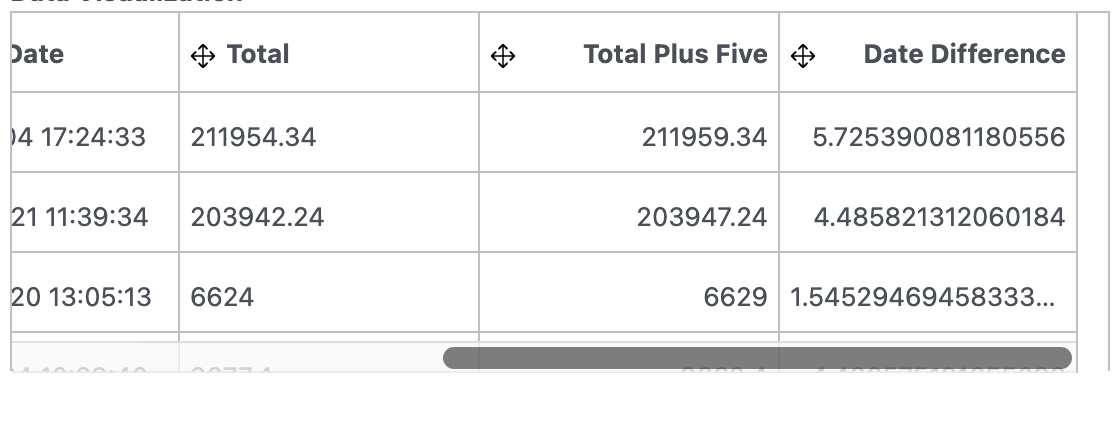
Task: Click the move handle icon for Date Difference
Action: pyautogui.click(x=803, y=55)
